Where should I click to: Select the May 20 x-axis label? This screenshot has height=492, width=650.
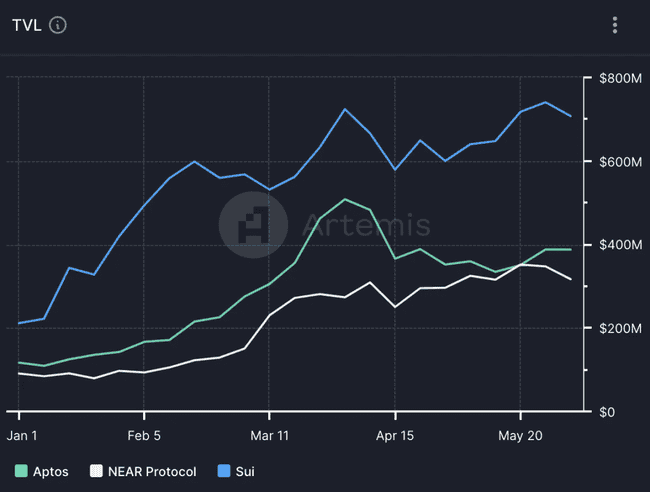click(520, 434)
